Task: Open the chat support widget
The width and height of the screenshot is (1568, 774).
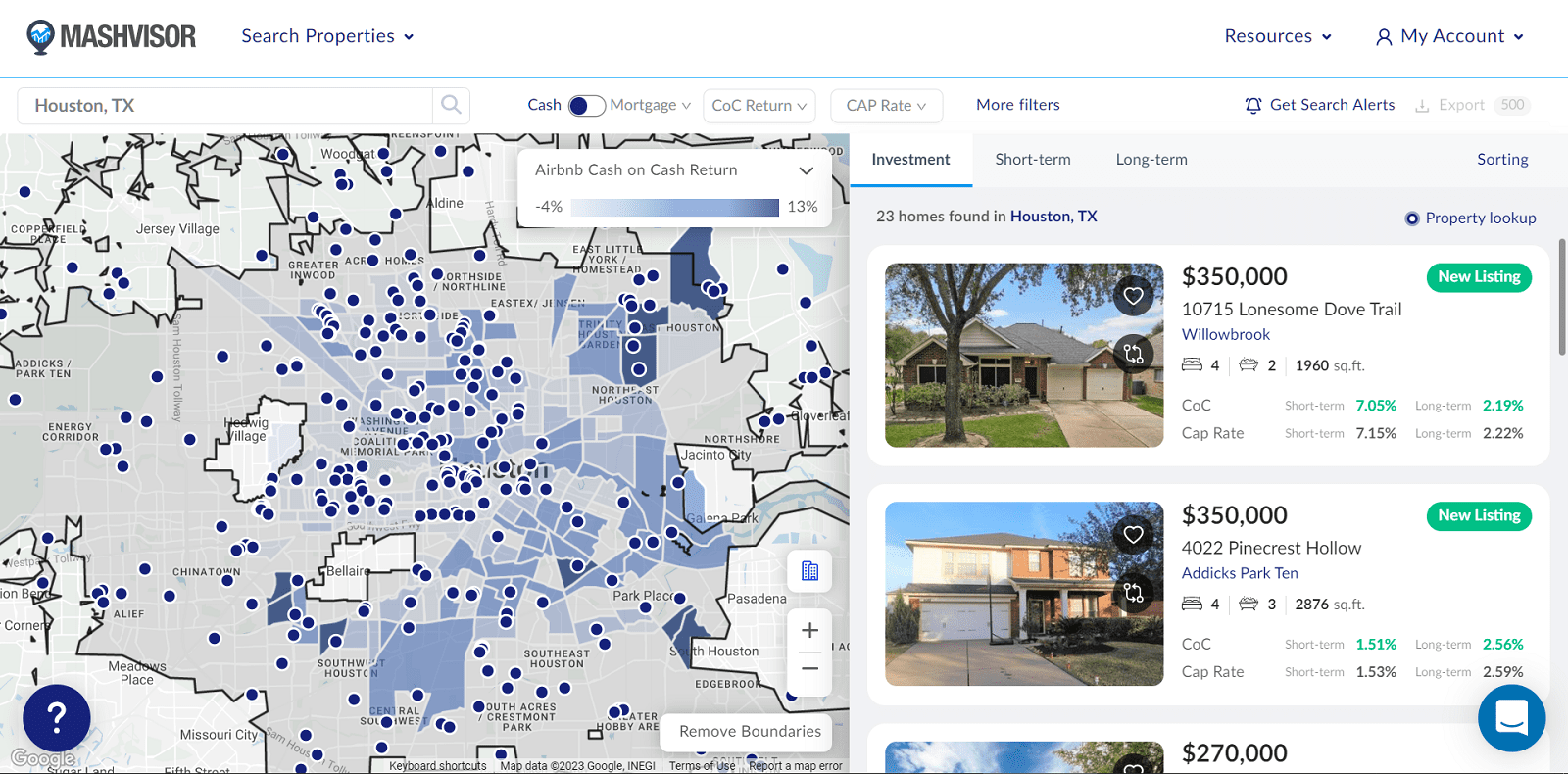Action: (x=1512, y=718)
